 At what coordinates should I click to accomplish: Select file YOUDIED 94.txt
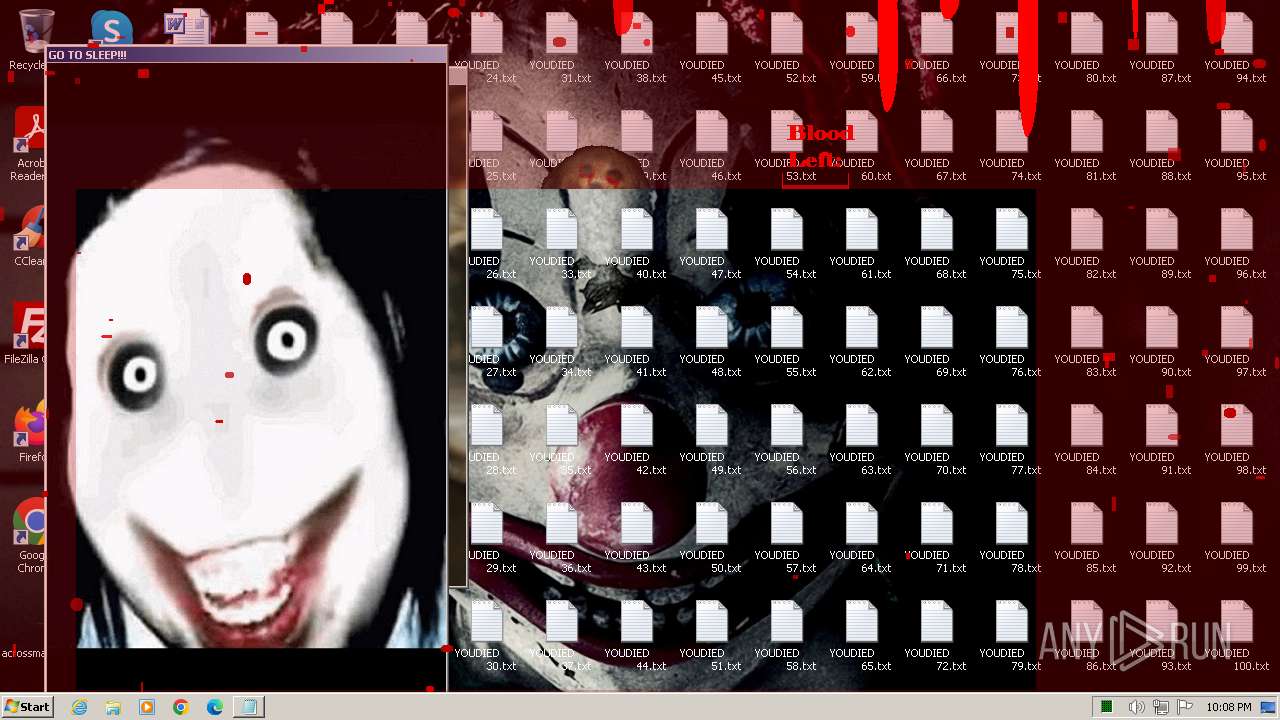coord(1236,48)
